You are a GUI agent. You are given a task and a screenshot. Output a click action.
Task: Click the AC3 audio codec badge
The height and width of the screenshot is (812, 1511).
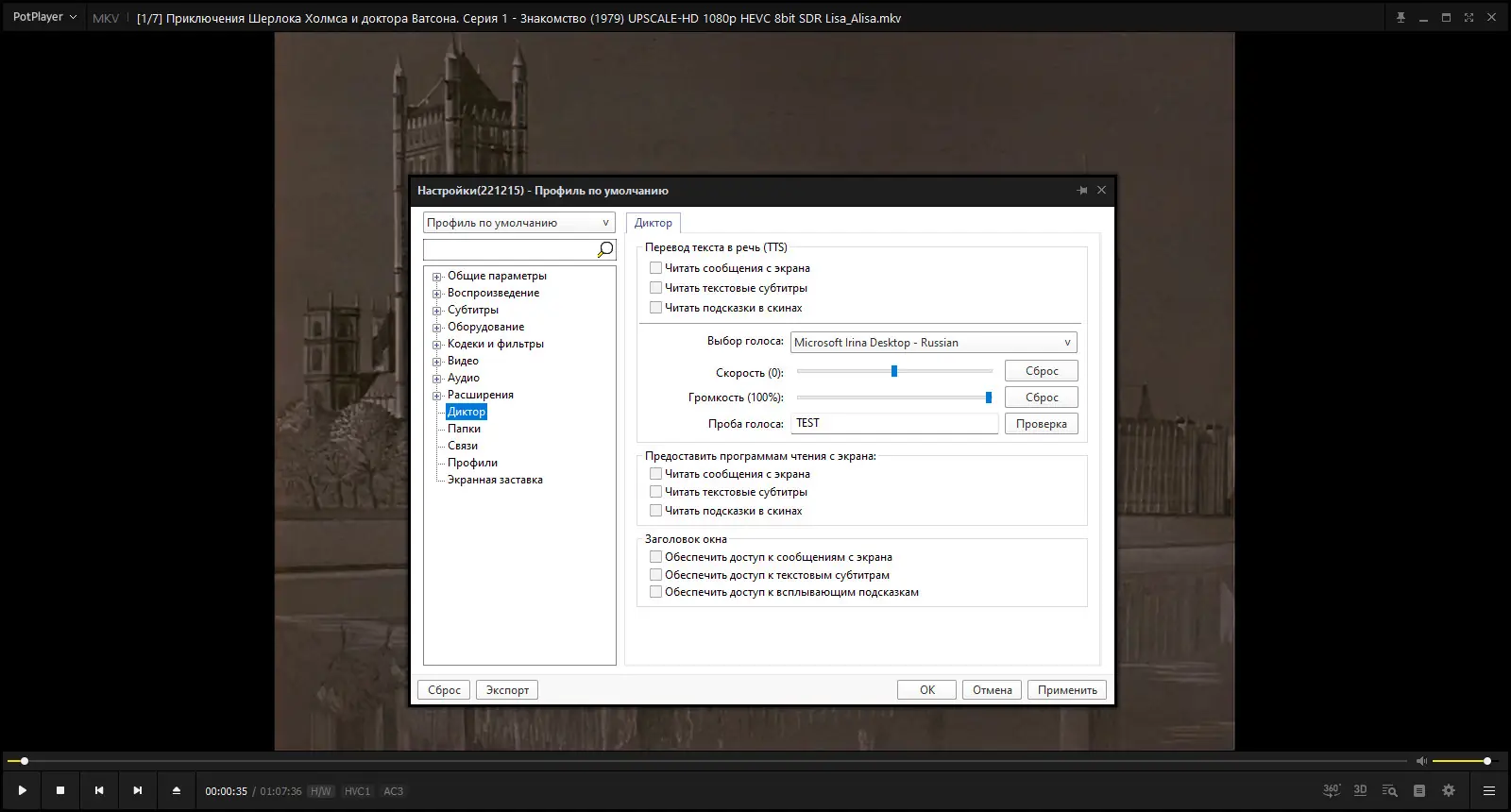394,791
